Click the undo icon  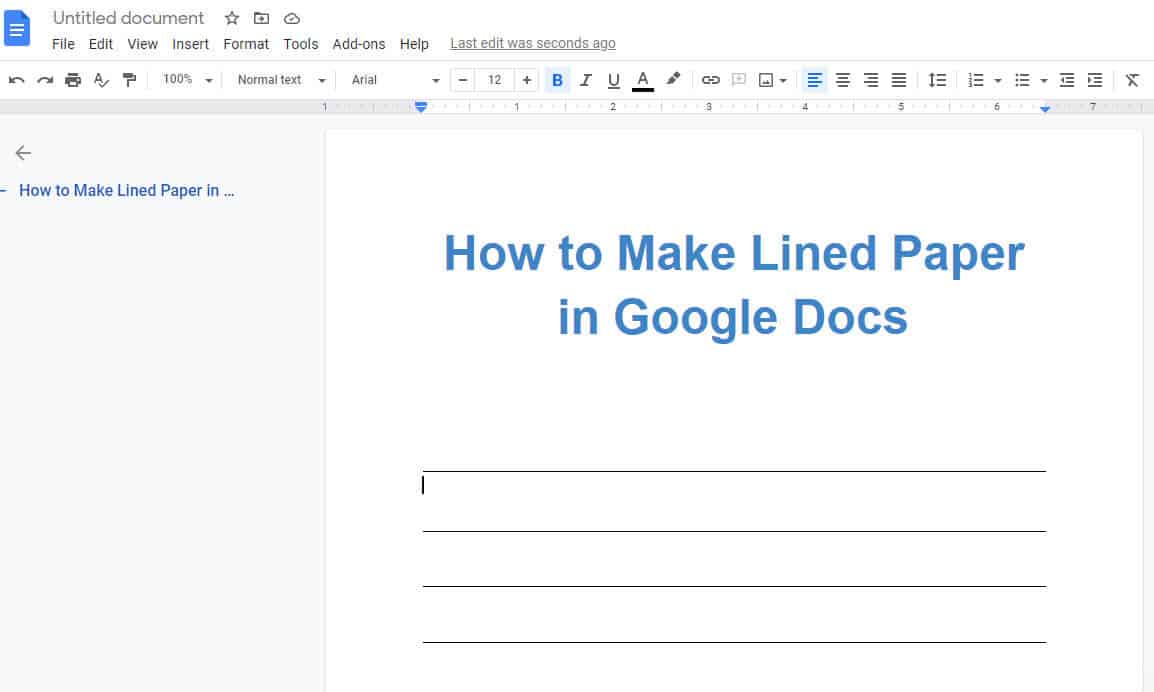[x=16, y=80]
